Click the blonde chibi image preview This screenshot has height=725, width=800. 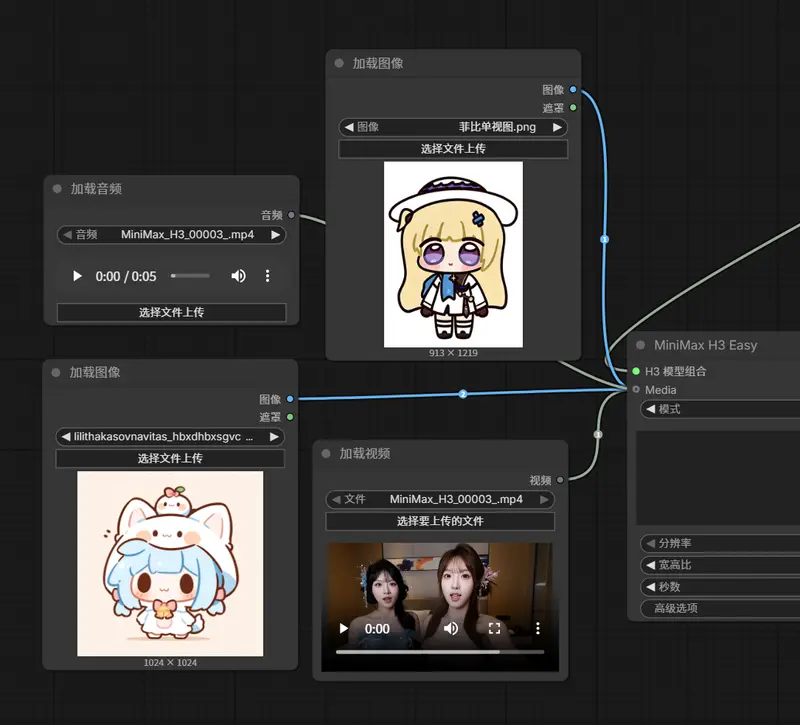coord(453,255)
